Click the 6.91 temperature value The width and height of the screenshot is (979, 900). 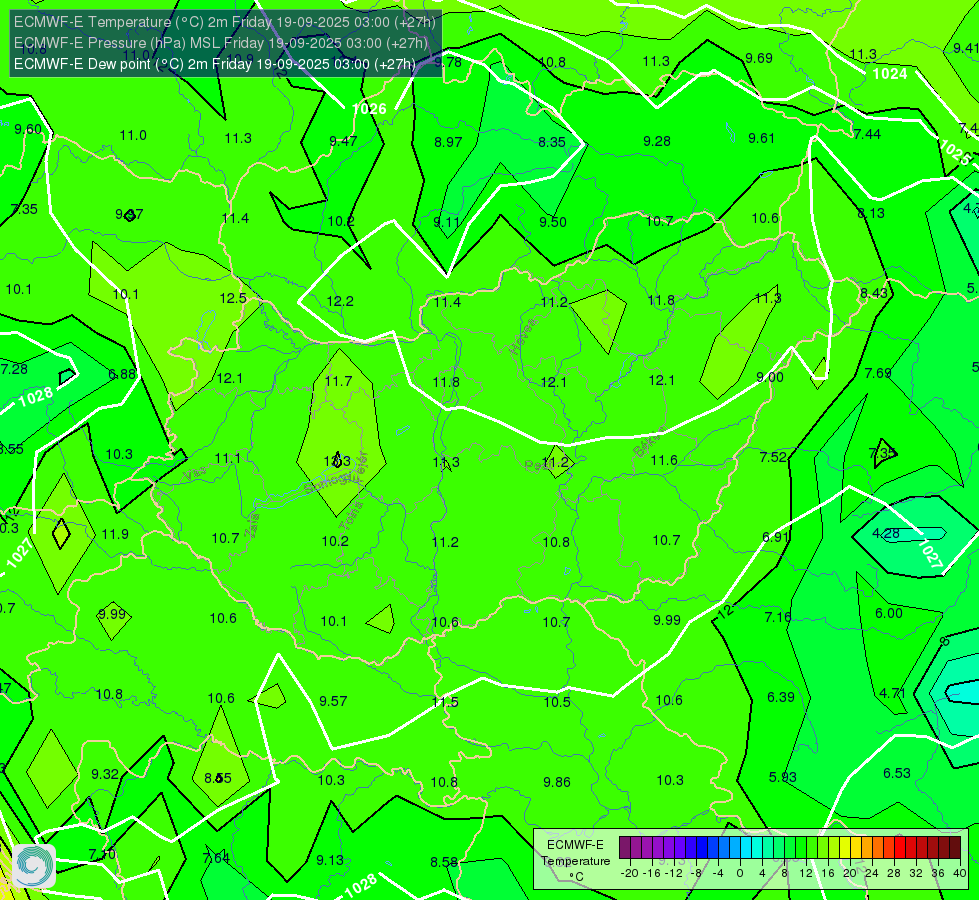pyautogui.click(x=775, y=537)
